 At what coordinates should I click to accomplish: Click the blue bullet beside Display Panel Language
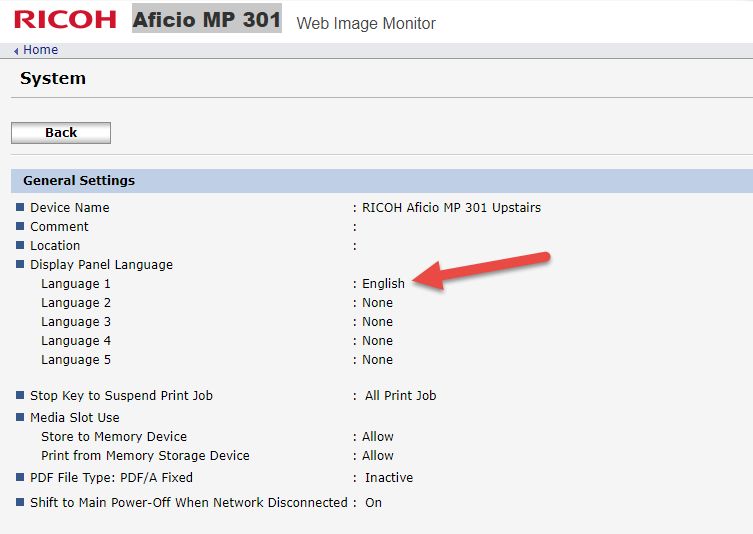[x=20, y=264]
